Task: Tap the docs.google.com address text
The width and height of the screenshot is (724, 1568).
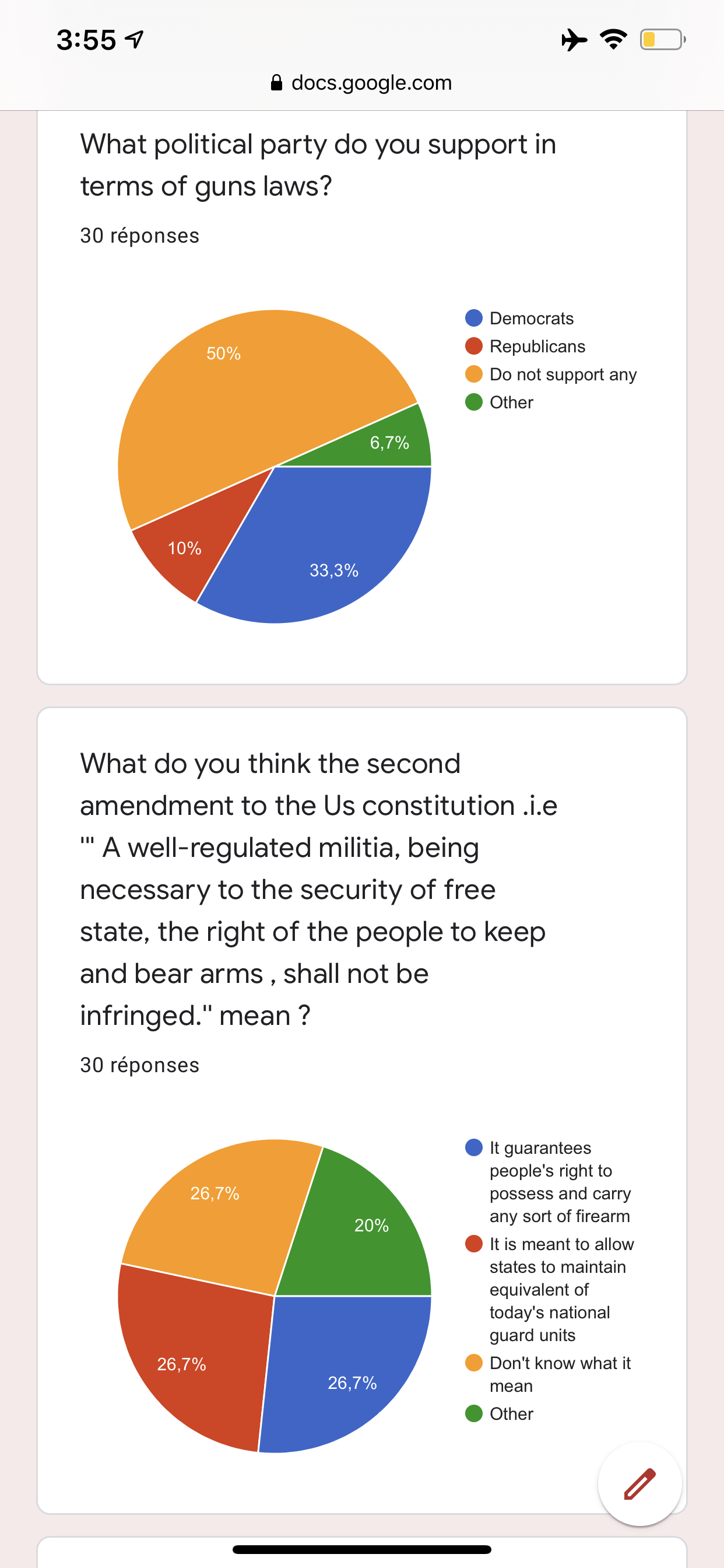Action: point(372,82)
